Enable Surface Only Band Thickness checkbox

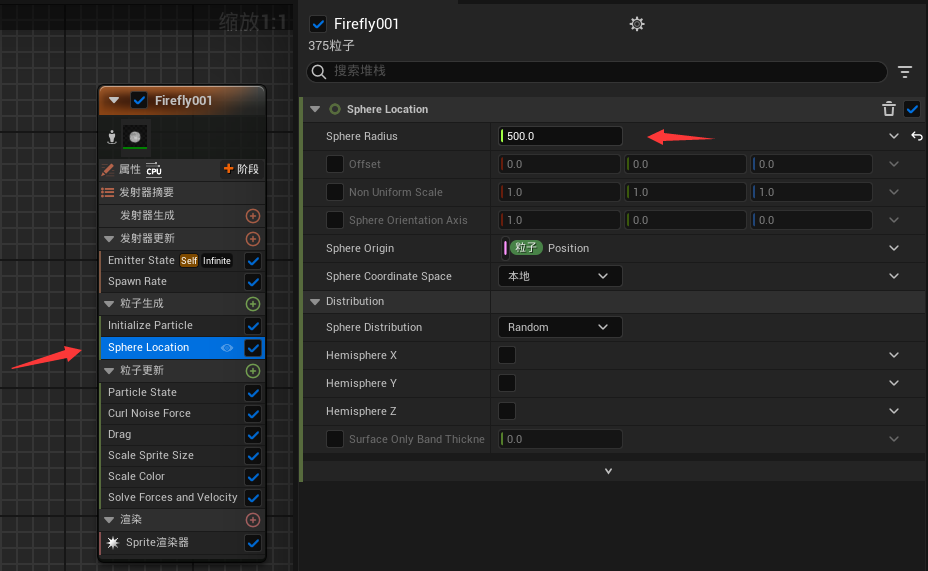coord(335,439)
